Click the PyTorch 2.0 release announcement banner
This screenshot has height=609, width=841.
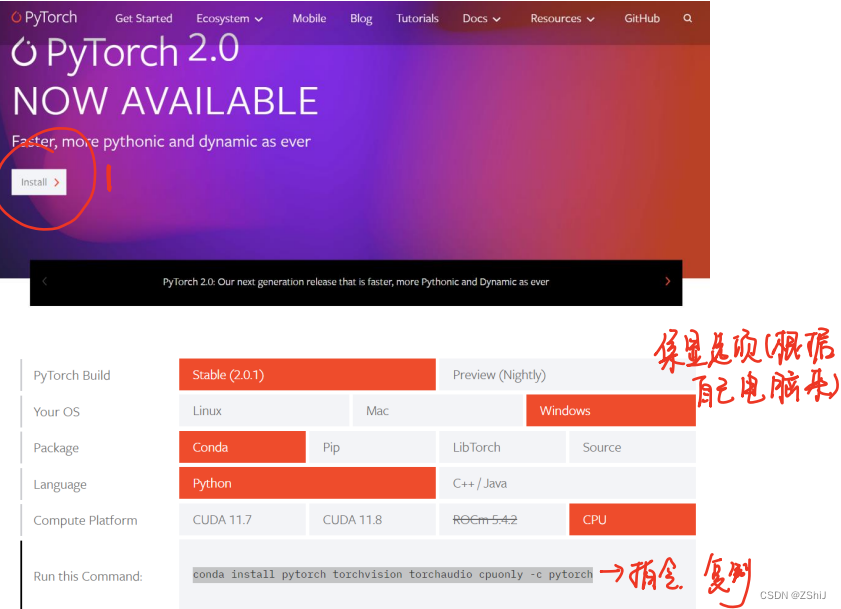[x=355, y=282]
